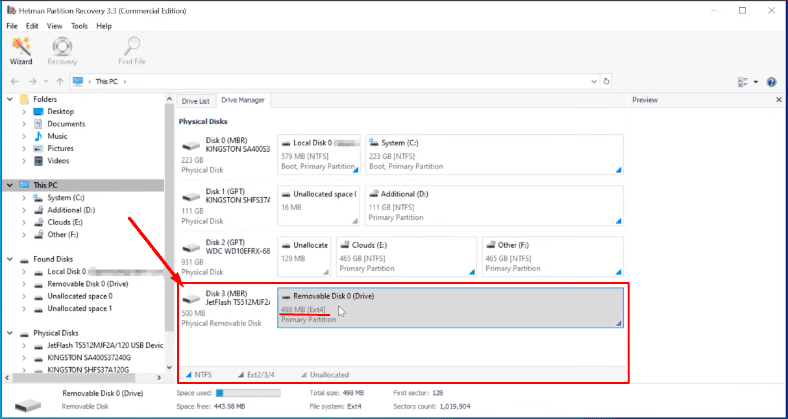The height and width of the screenshot is (419, 788).
Task: Click the Space used progress bar
Action: coord(248,393)
